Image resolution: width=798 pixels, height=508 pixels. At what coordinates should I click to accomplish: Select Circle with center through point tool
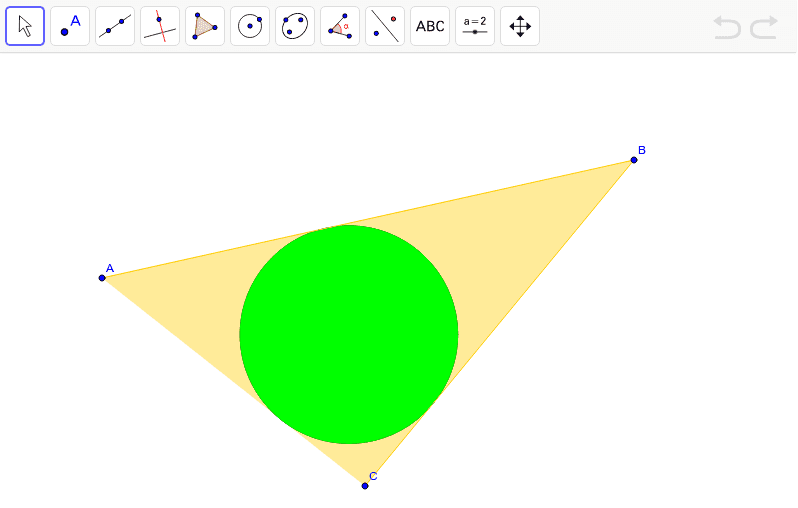click(x=250, y=26)
